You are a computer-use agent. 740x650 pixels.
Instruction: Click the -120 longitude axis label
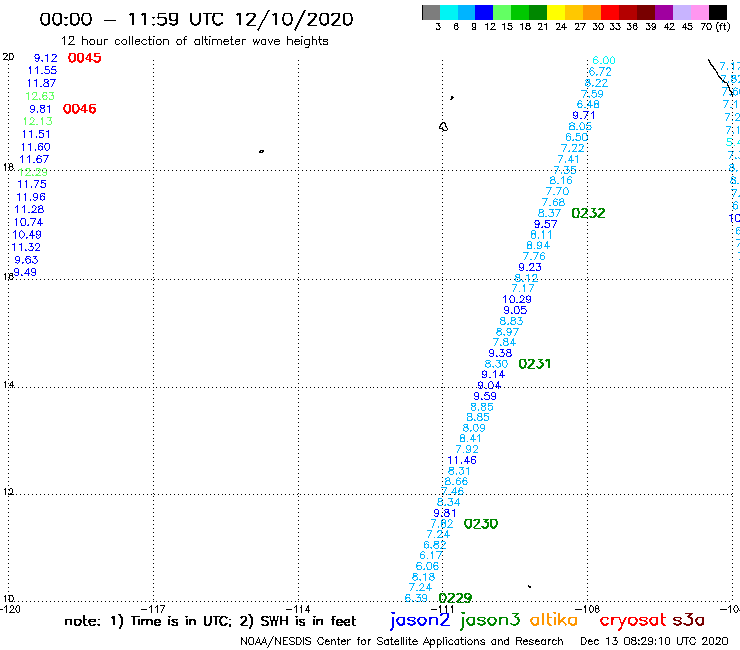click(x=10, y=609)
